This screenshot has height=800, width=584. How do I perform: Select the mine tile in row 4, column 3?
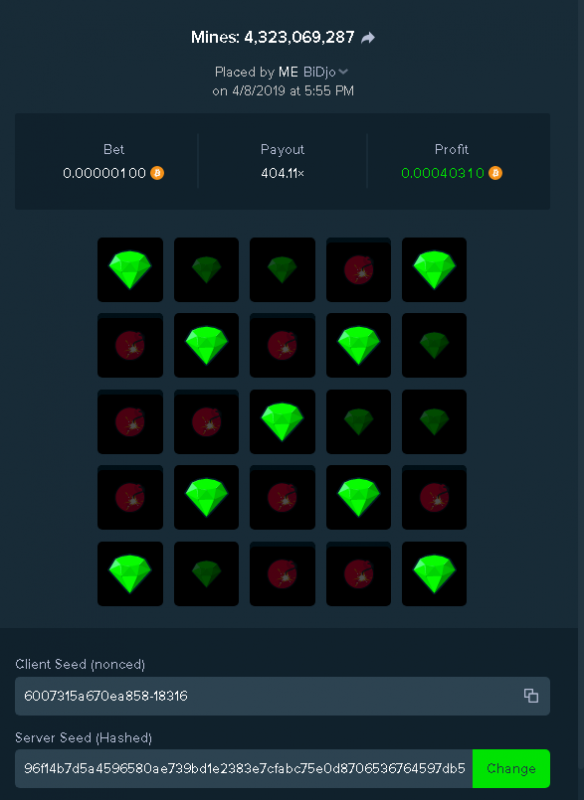tap(282, 497)
